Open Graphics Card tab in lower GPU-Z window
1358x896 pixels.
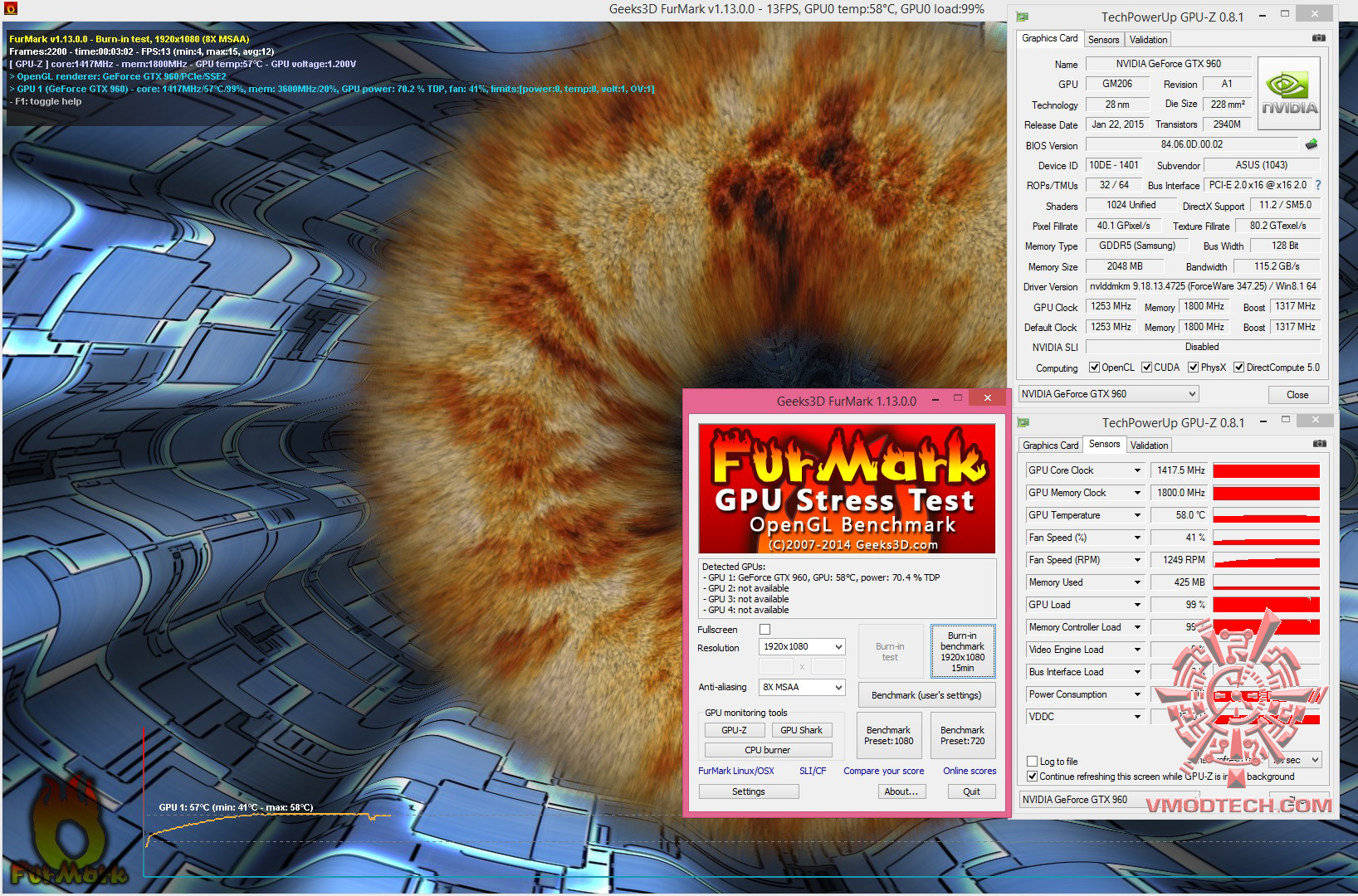[1051, 446]
